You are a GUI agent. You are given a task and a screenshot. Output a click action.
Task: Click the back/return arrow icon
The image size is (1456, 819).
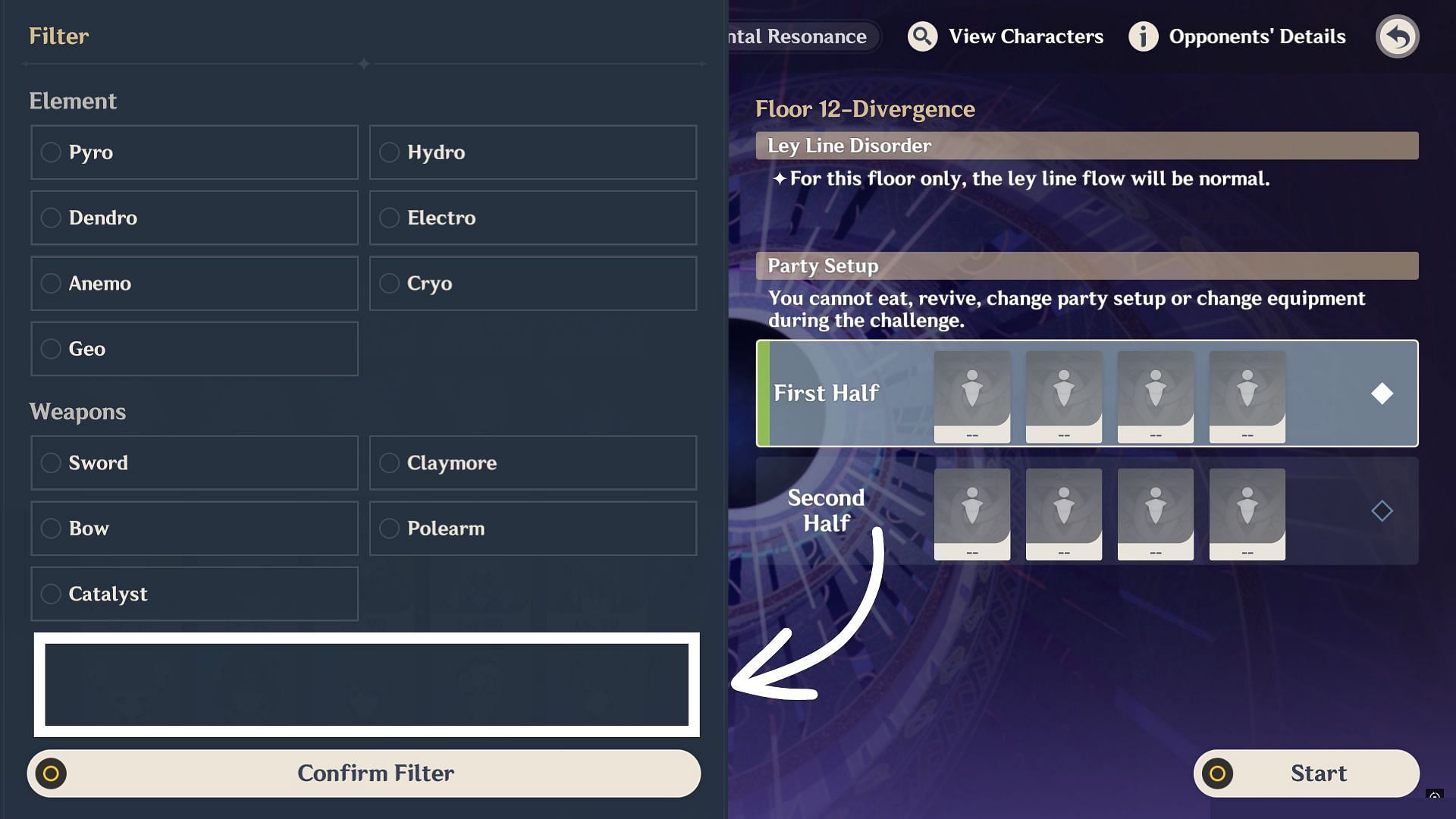[x=1398, y=36]
